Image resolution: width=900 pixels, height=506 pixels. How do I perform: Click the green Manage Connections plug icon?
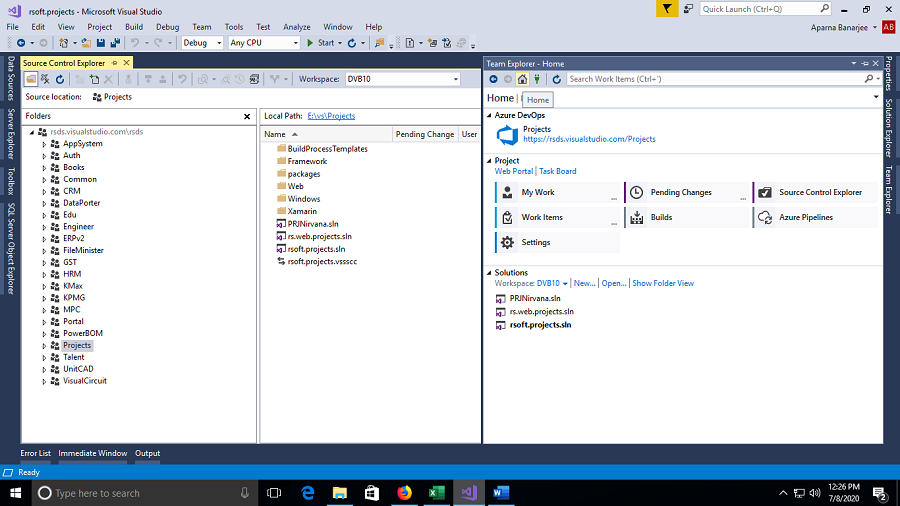pyautogui.click(x=537, y=79)
